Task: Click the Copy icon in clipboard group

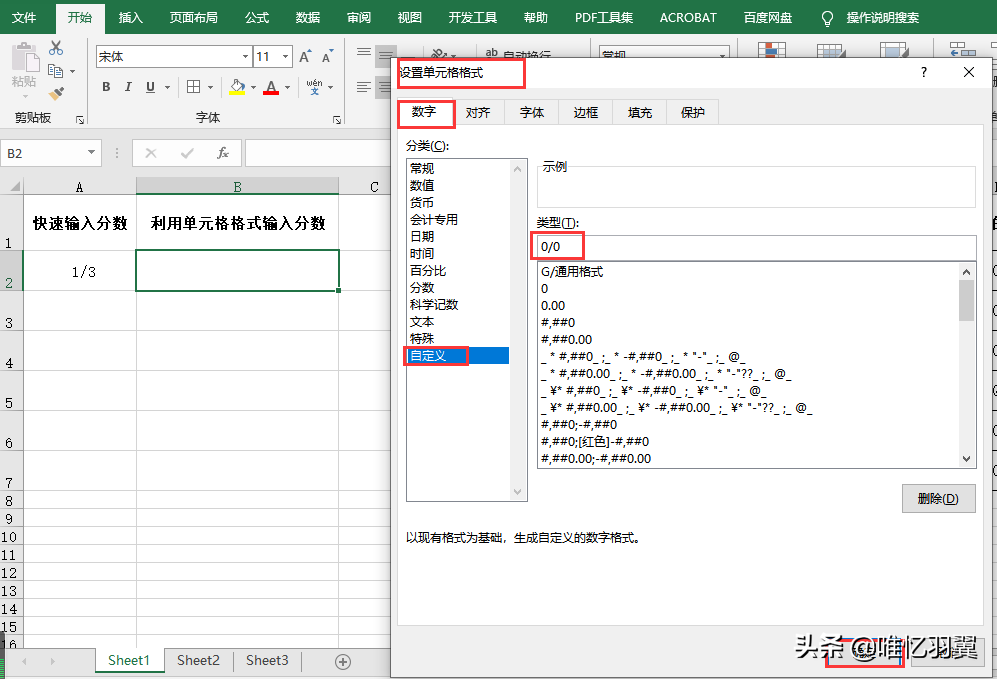Action: (56, 71)
